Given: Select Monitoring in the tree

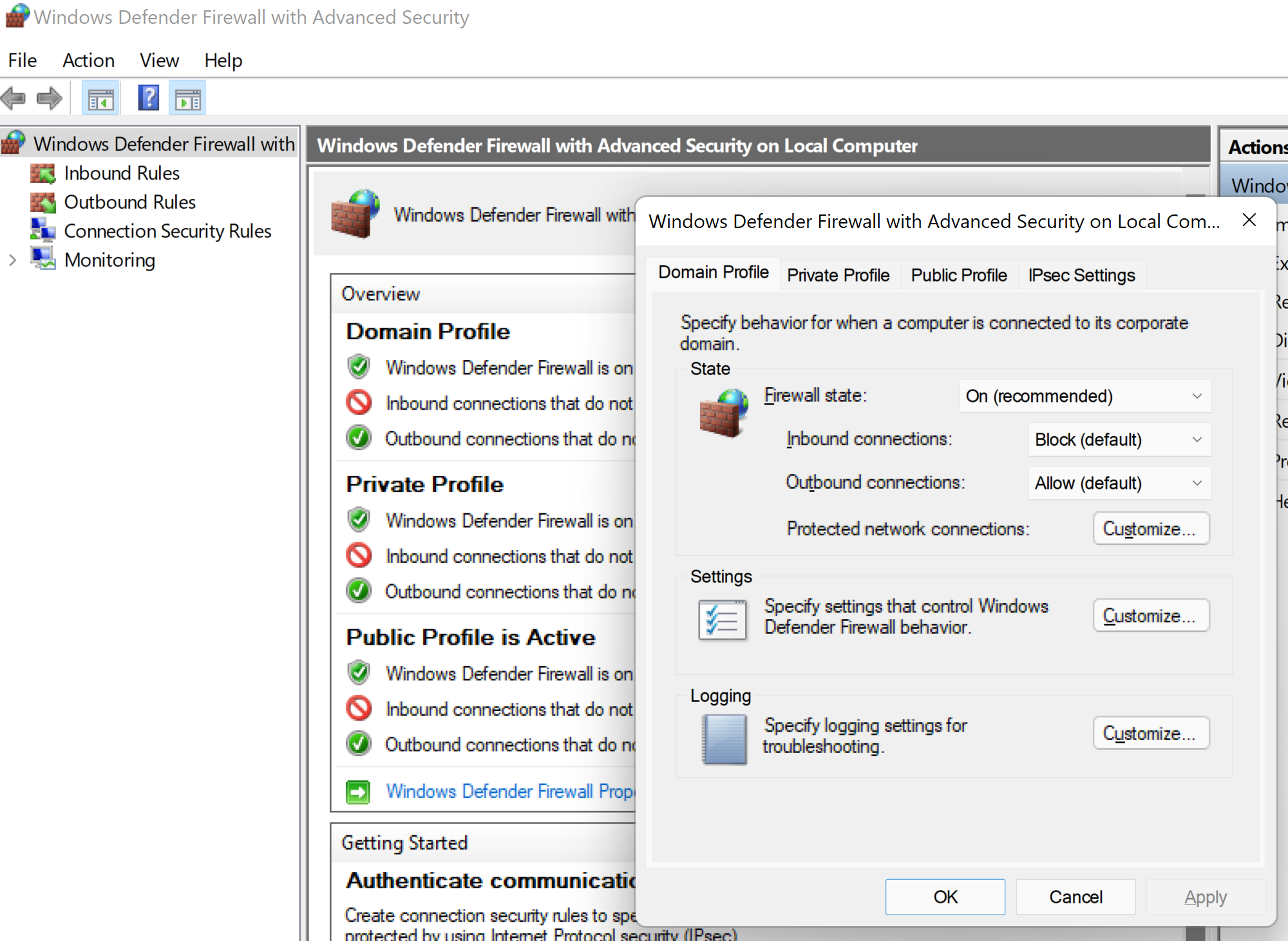Looking at the screenshot, I should 109,260.
